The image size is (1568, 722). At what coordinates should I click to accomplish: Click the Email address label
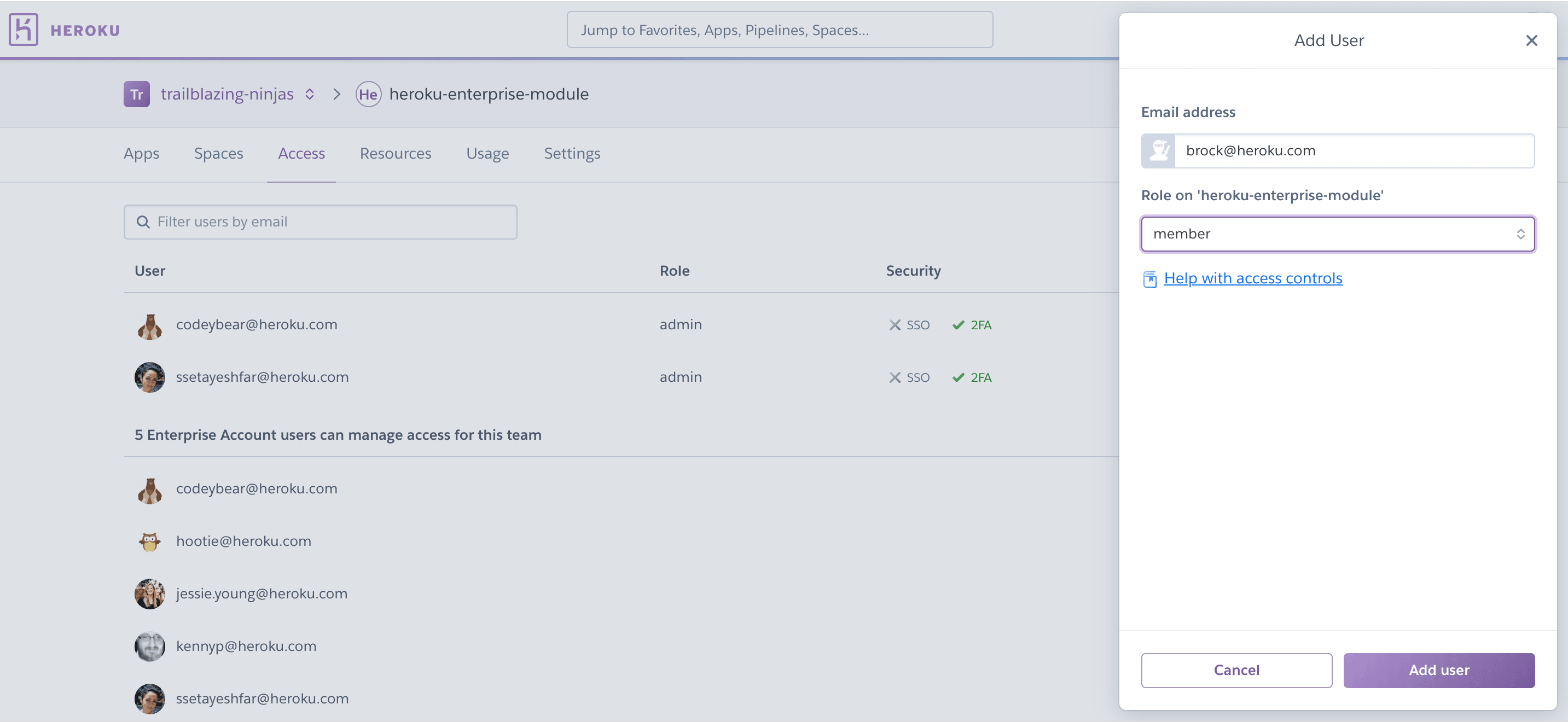click(1188, 112)
